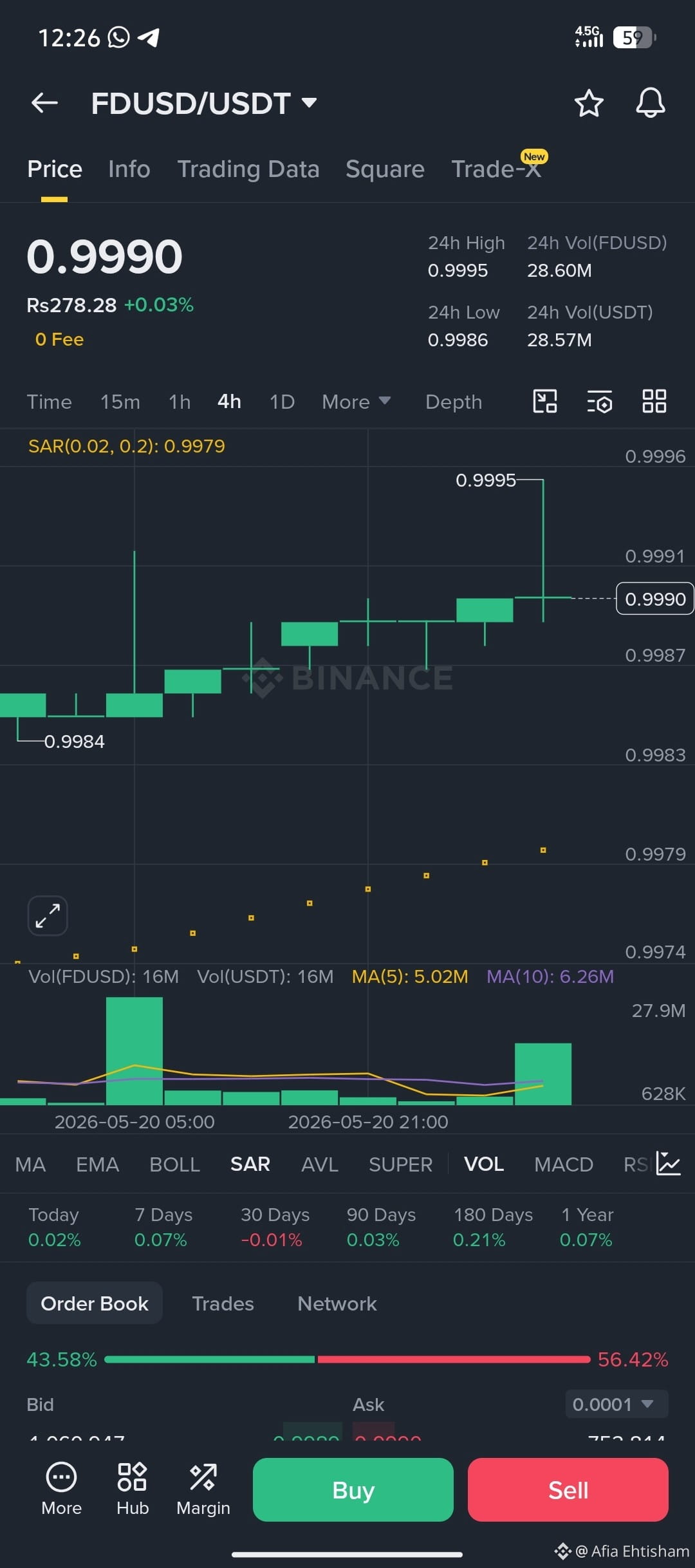Tap the MA(10): 6.26M volume label
The width and height of the screenshot is (695, 1568).
550,976
